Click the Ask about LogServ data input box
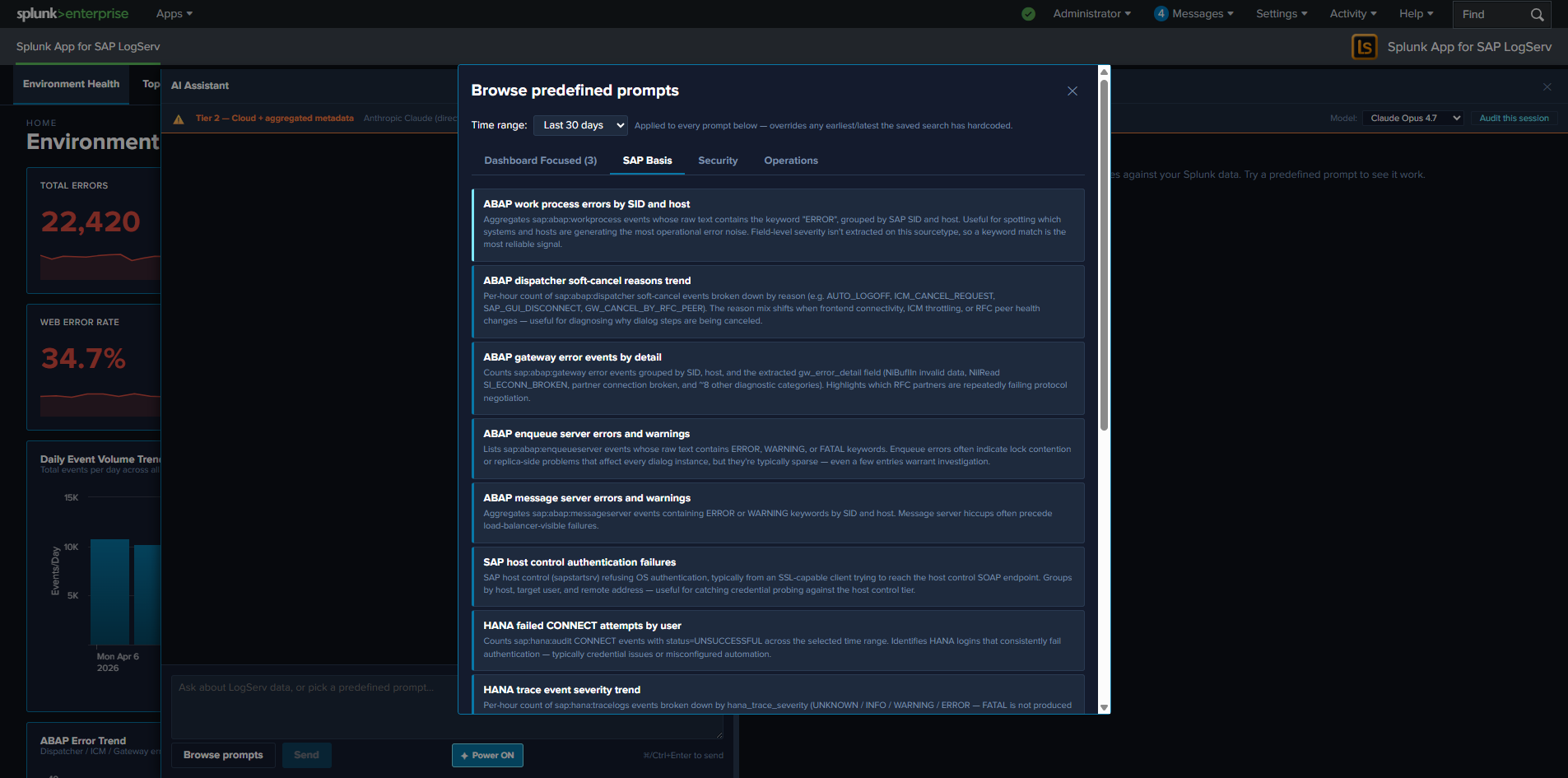 pyautogui.click(x=447, y=706)
